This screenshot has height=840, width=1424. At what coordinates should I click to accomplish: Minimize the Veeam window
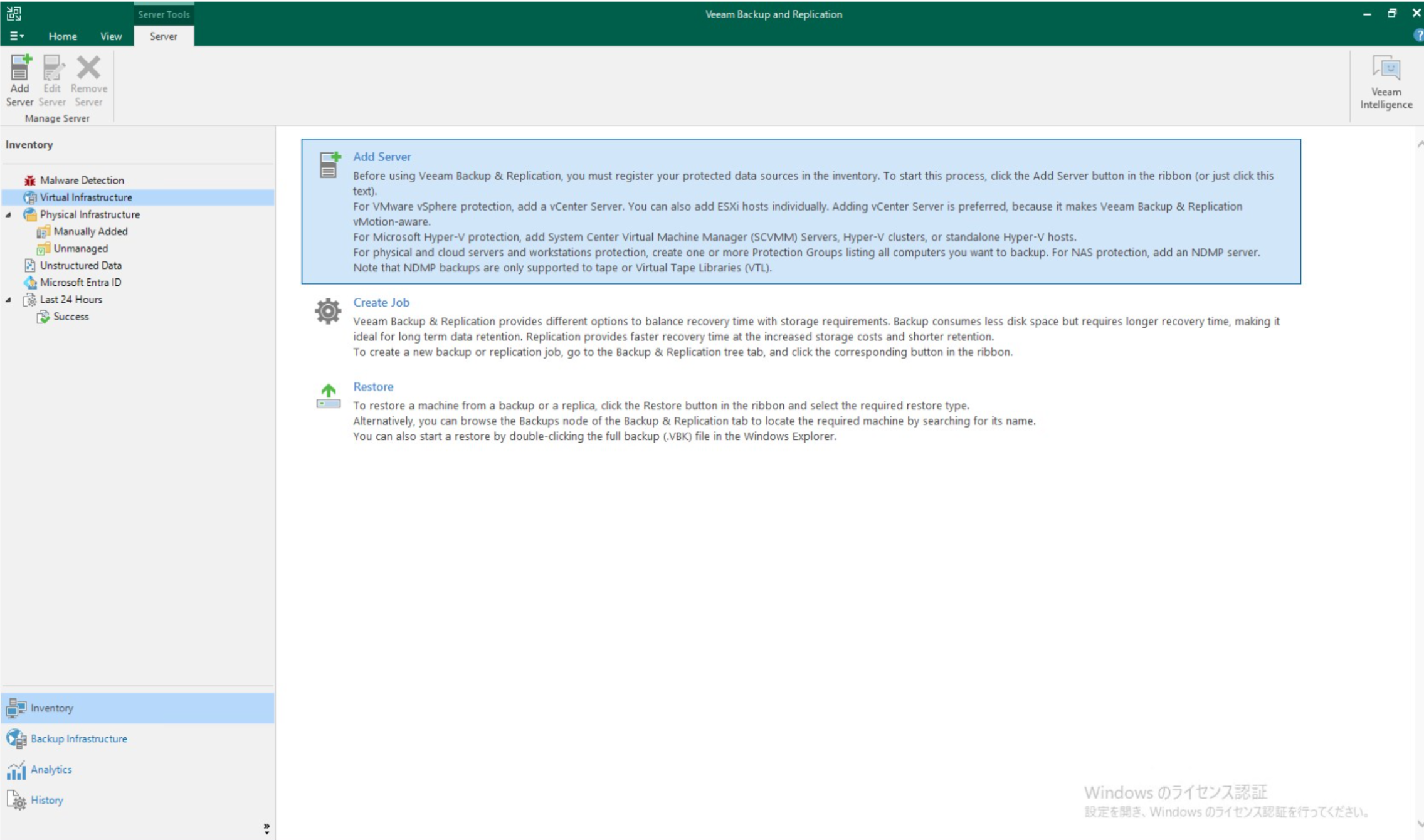pos(1367,13)
